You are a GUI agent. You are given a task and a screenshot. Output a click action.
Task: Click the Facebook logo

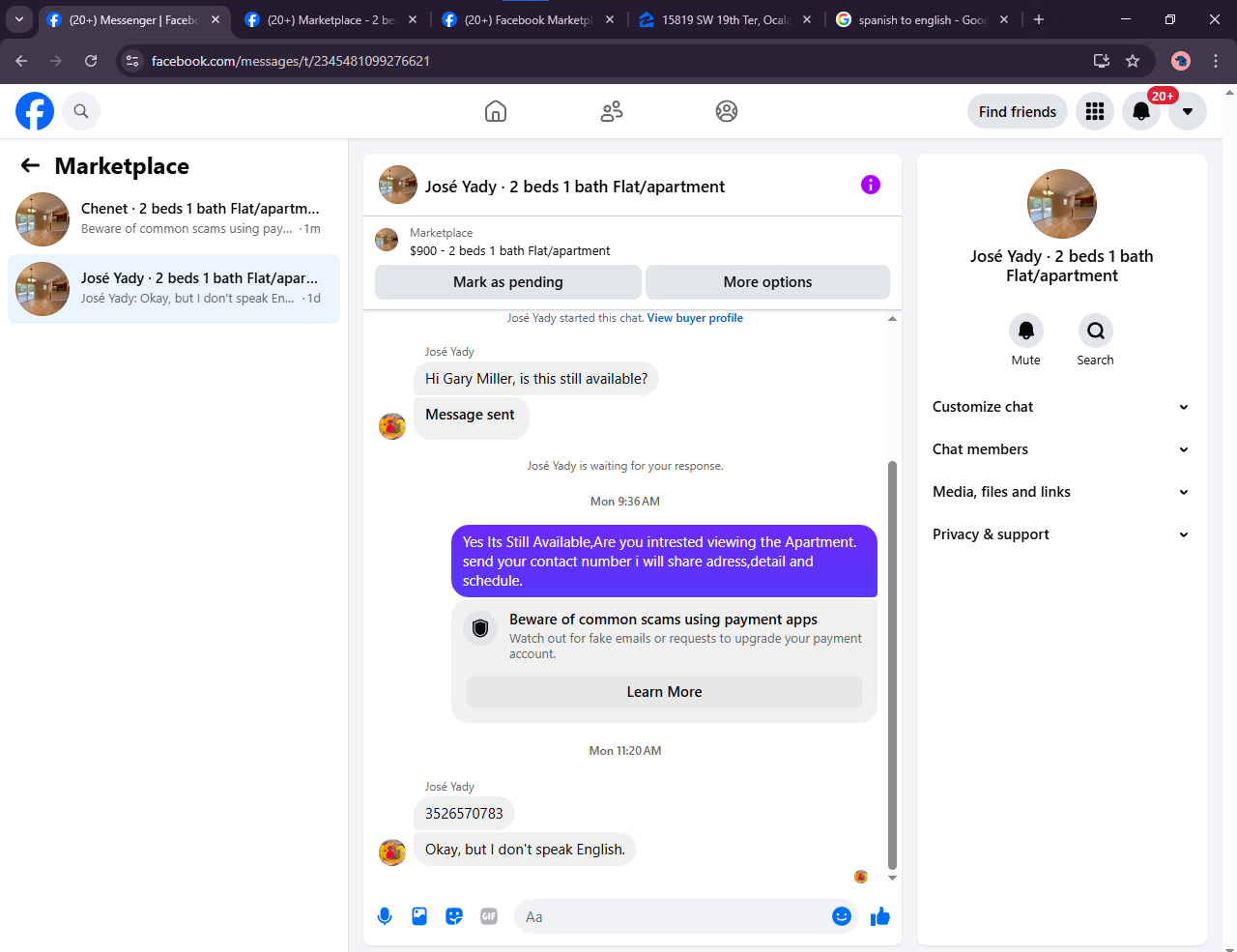click(x=35, y=111)
